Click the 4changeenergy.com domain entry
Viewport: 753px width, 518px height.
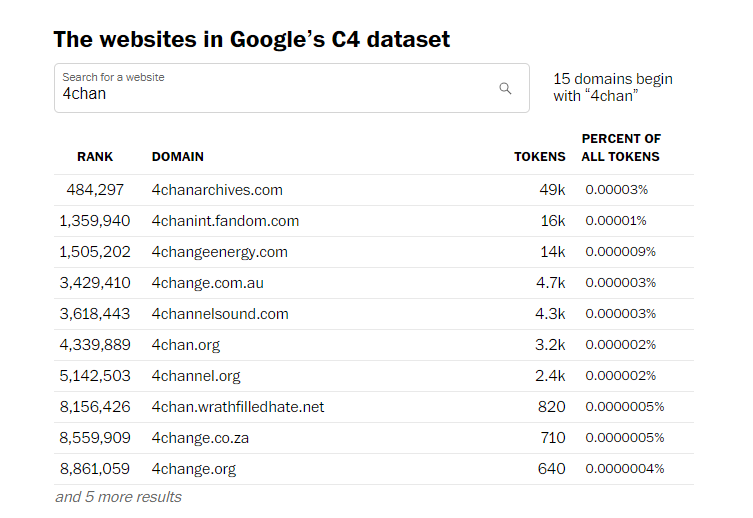pyautogui.click(x=219, y=252)
